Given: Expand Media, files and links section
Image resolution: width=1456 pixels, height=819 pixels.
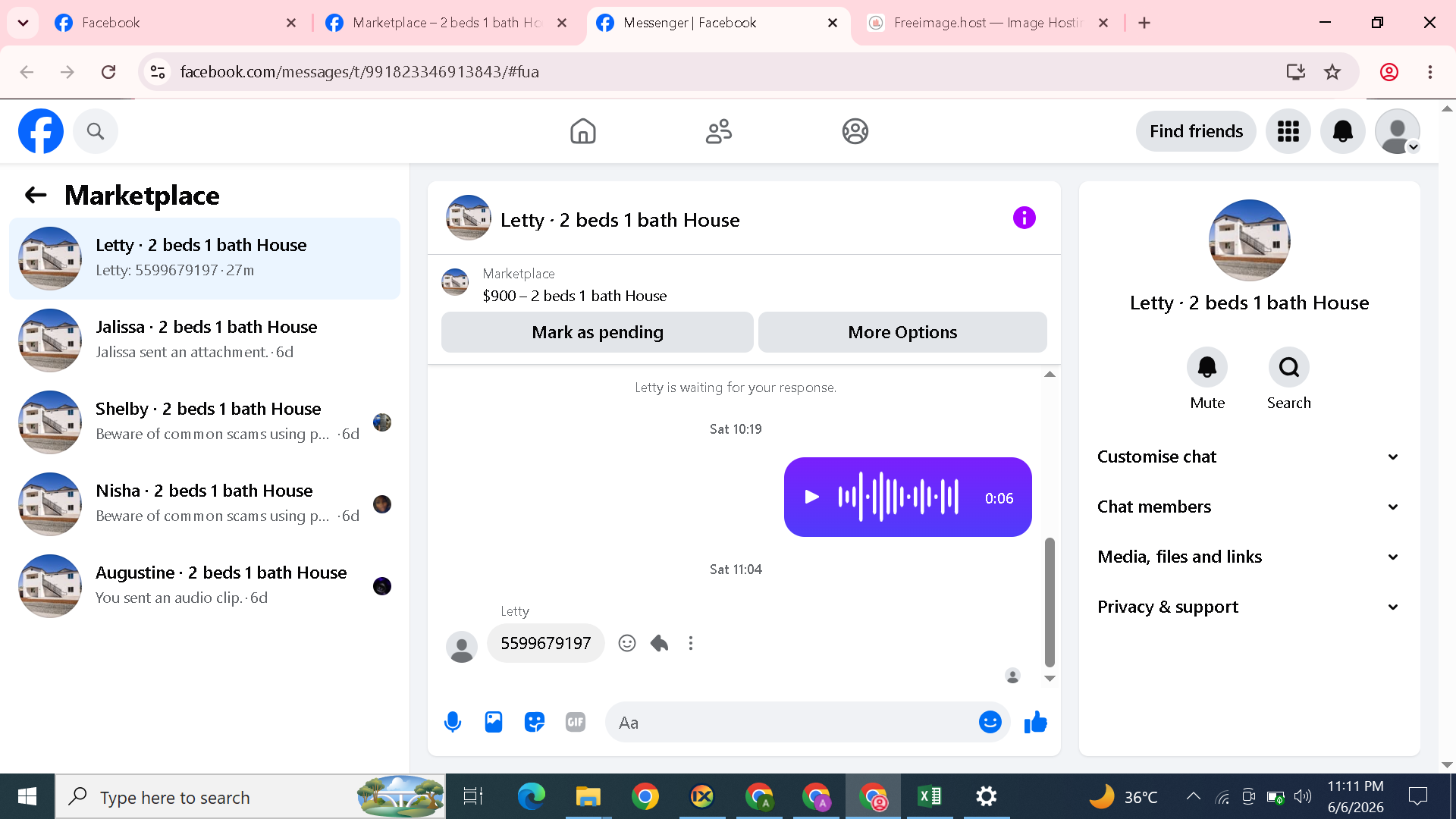Looking at the screenshot, I should [x=1249, y=557].
